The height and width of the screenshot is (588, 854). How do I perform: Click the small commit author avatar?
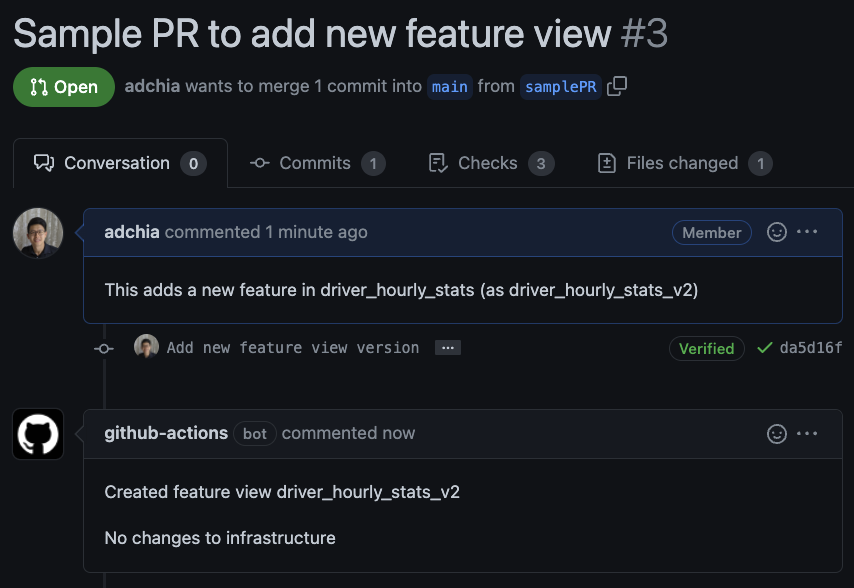click(x=146, y=347)
